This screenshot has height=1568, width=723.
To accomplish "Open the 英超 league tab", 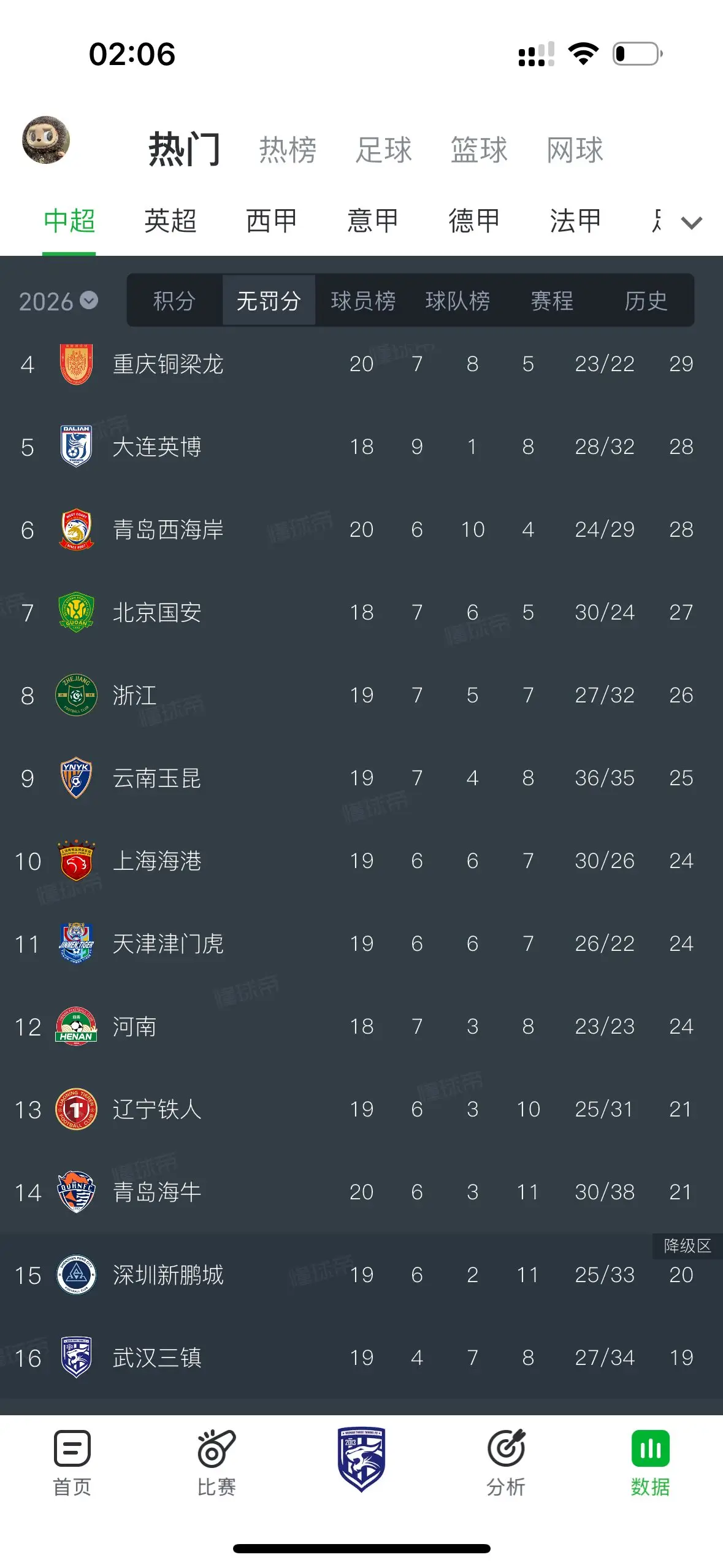I will (170, 221).
